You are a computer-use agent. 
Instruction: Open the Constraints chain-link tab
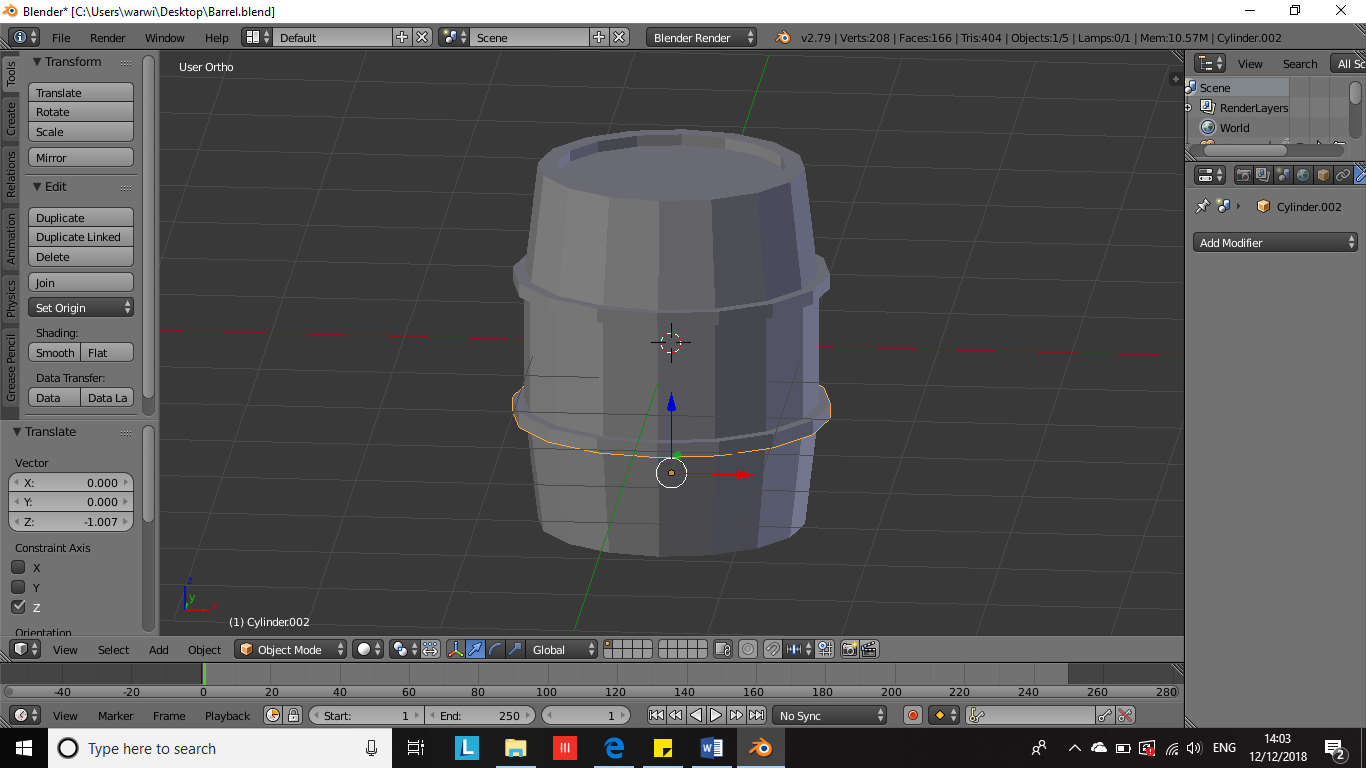[1343, 175]
